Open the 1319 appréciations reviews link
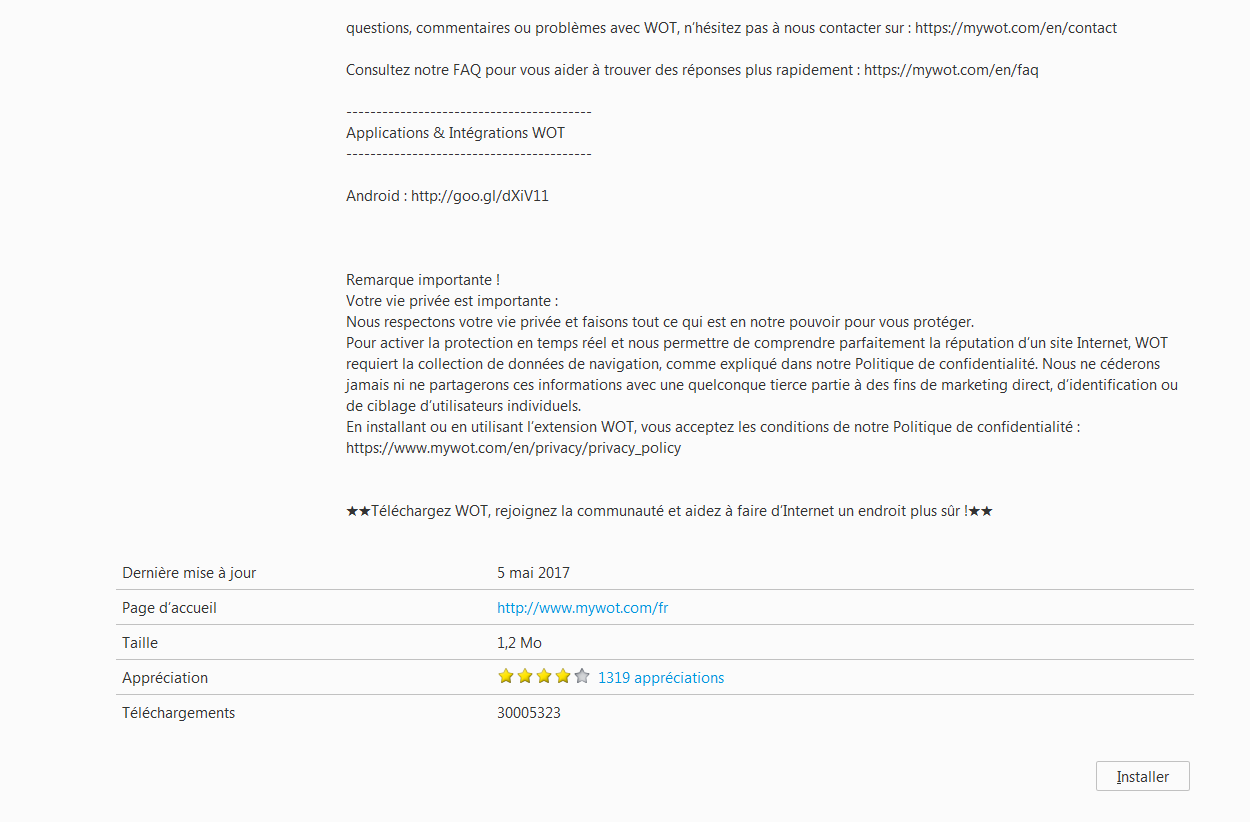The width and height of the screenshot is (1250, 822). (x=661, y=677)
